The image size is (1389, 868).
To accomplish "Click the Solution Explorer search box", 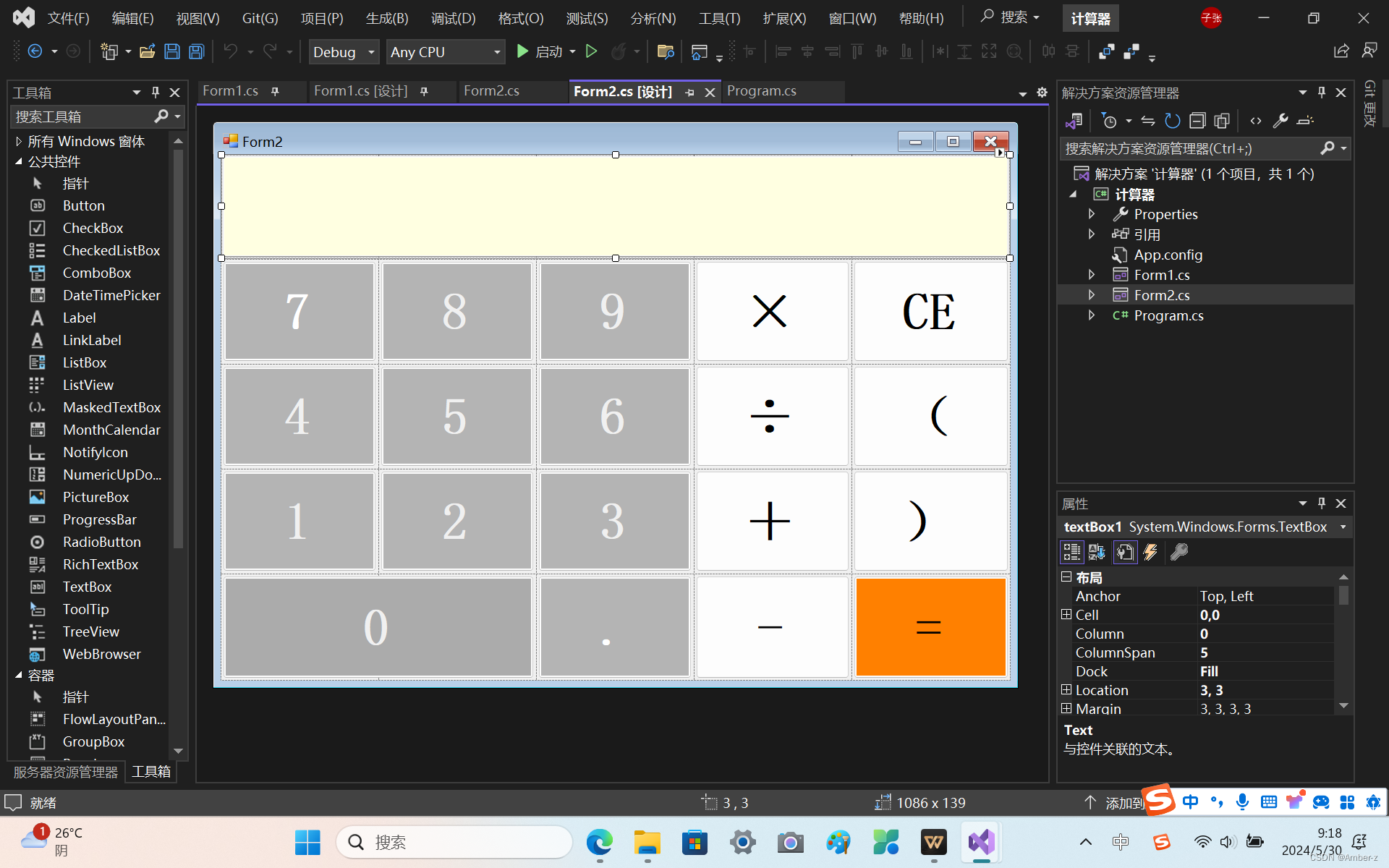I will point(1190,148).
